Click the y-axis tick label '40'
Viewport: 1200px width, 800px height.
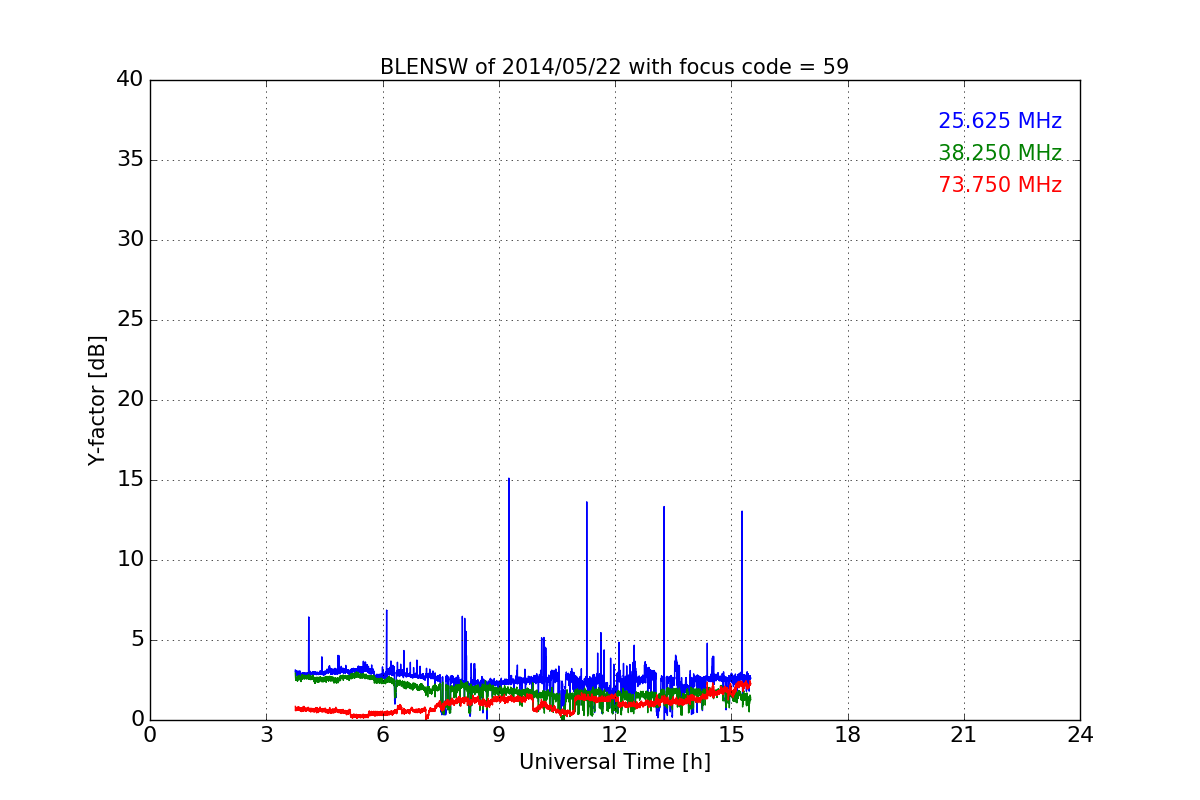pyautogui.click(x=130, y=80)
